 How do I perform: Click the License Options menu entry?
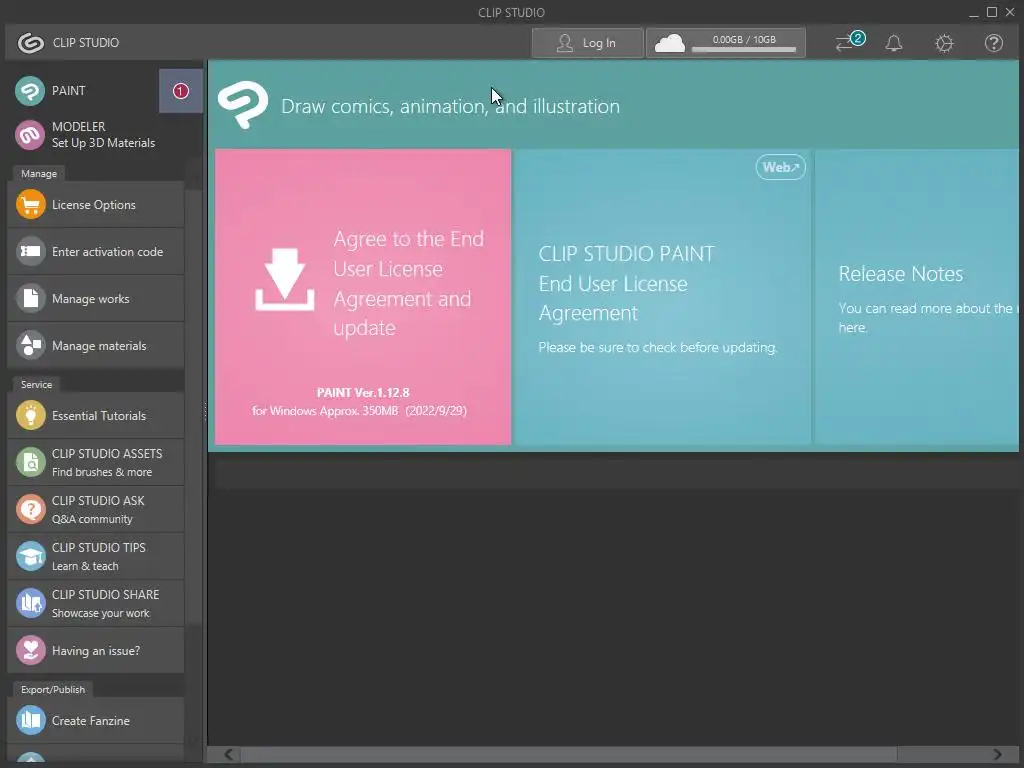click(x=95, y=205)
